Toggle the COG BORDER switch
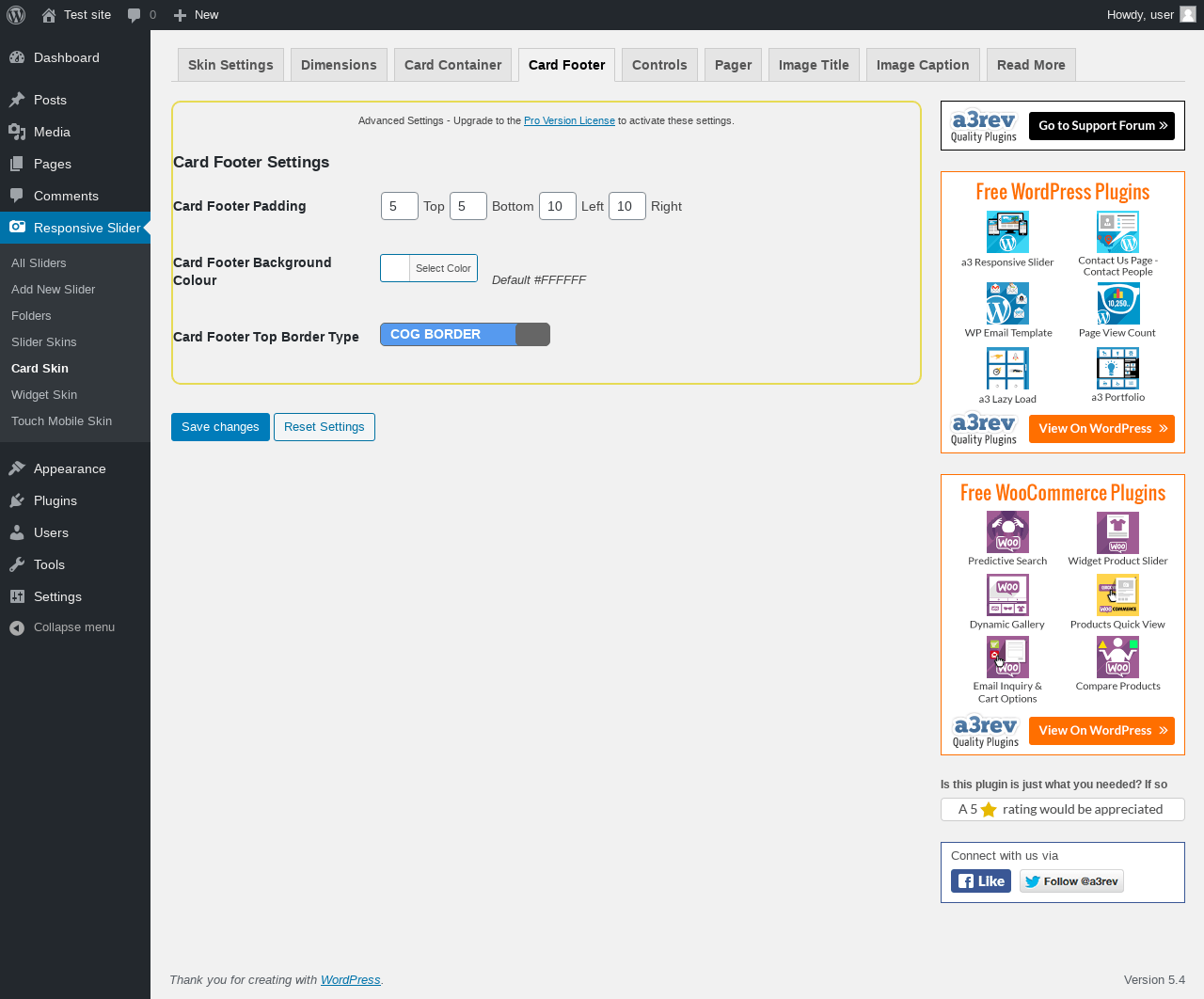 (x=465, y=334)
